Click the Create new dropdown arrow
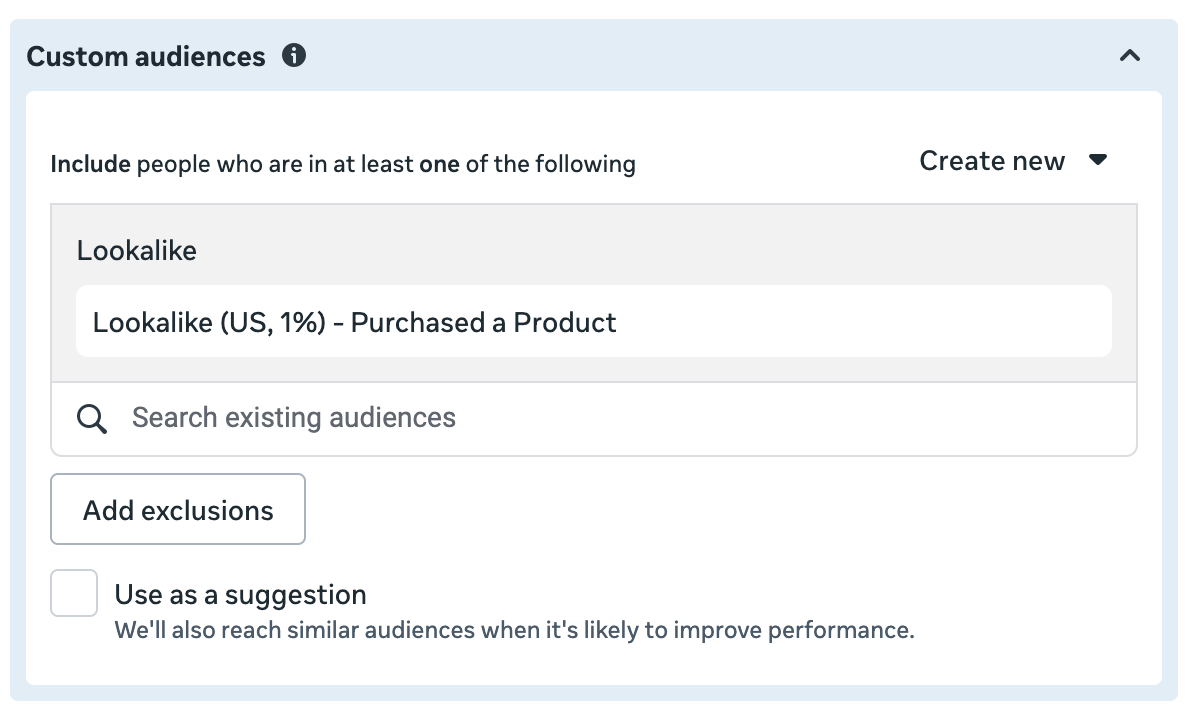 [1098, 161]
